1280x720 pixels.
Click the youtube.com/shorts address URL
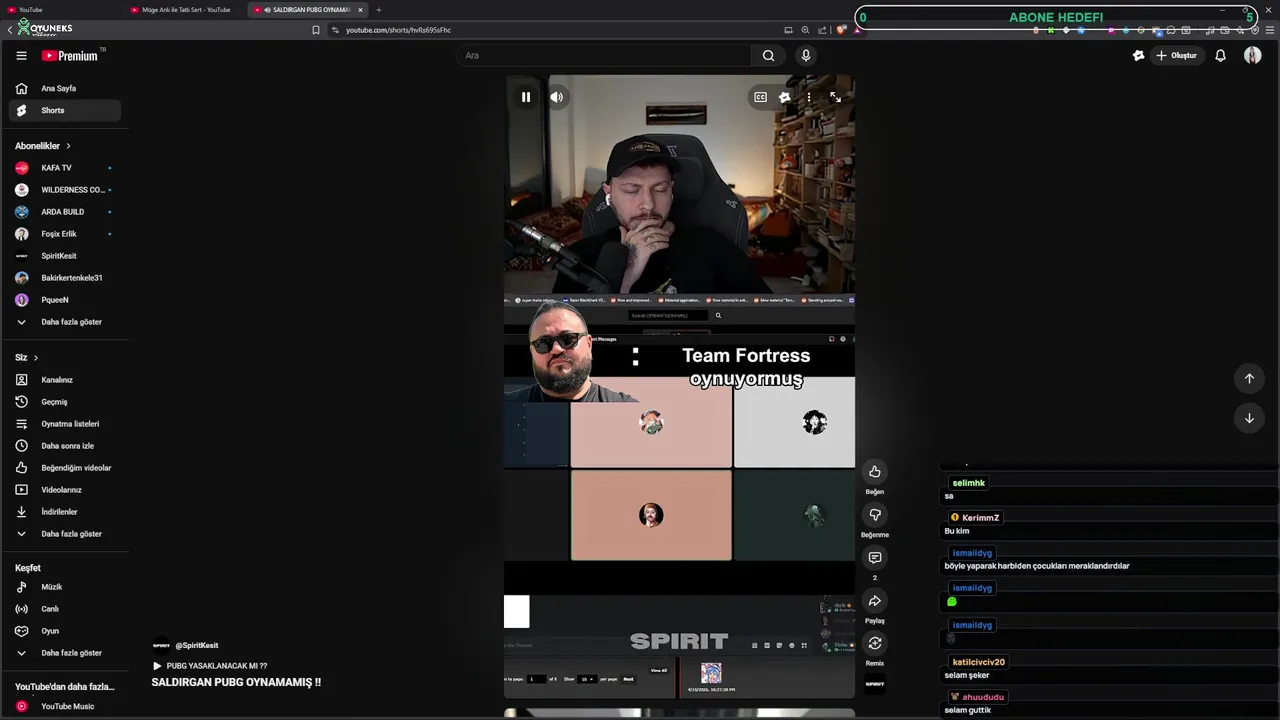click(x=398, y=30)
